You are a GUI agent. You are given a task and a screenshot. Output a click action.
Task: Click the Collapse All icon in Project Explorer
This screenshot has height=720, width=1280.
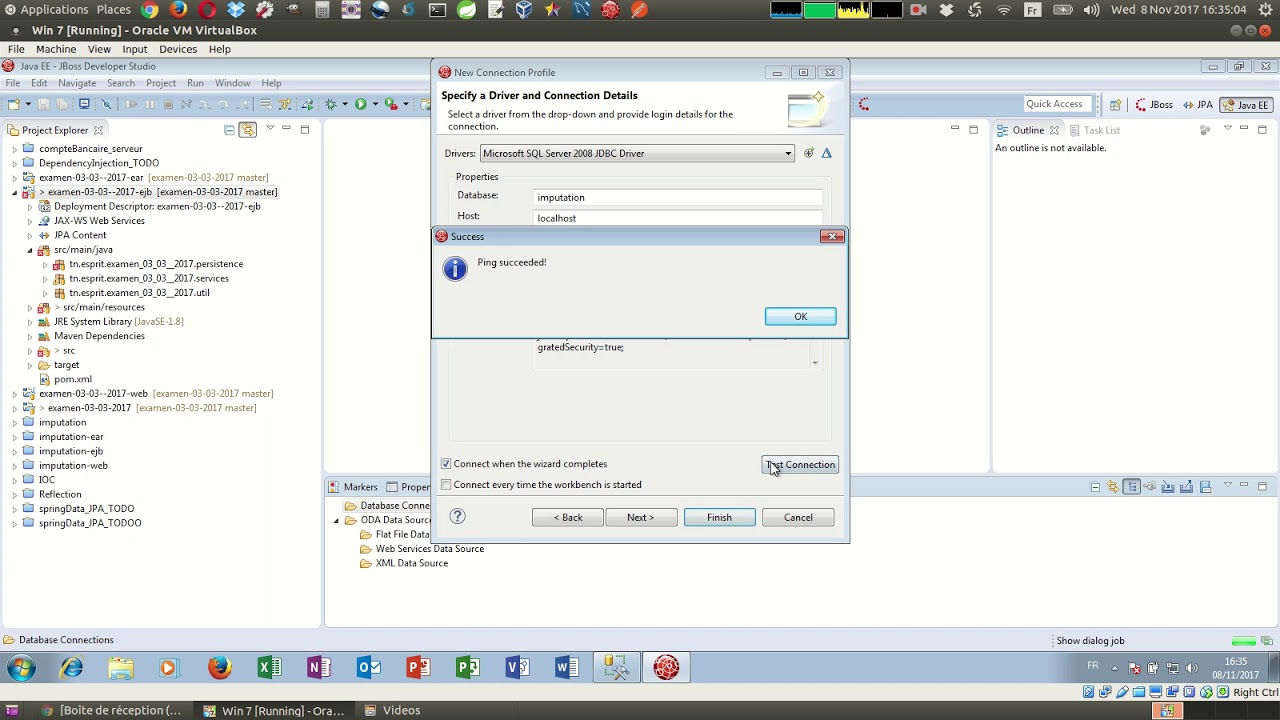tap(229, 130)
